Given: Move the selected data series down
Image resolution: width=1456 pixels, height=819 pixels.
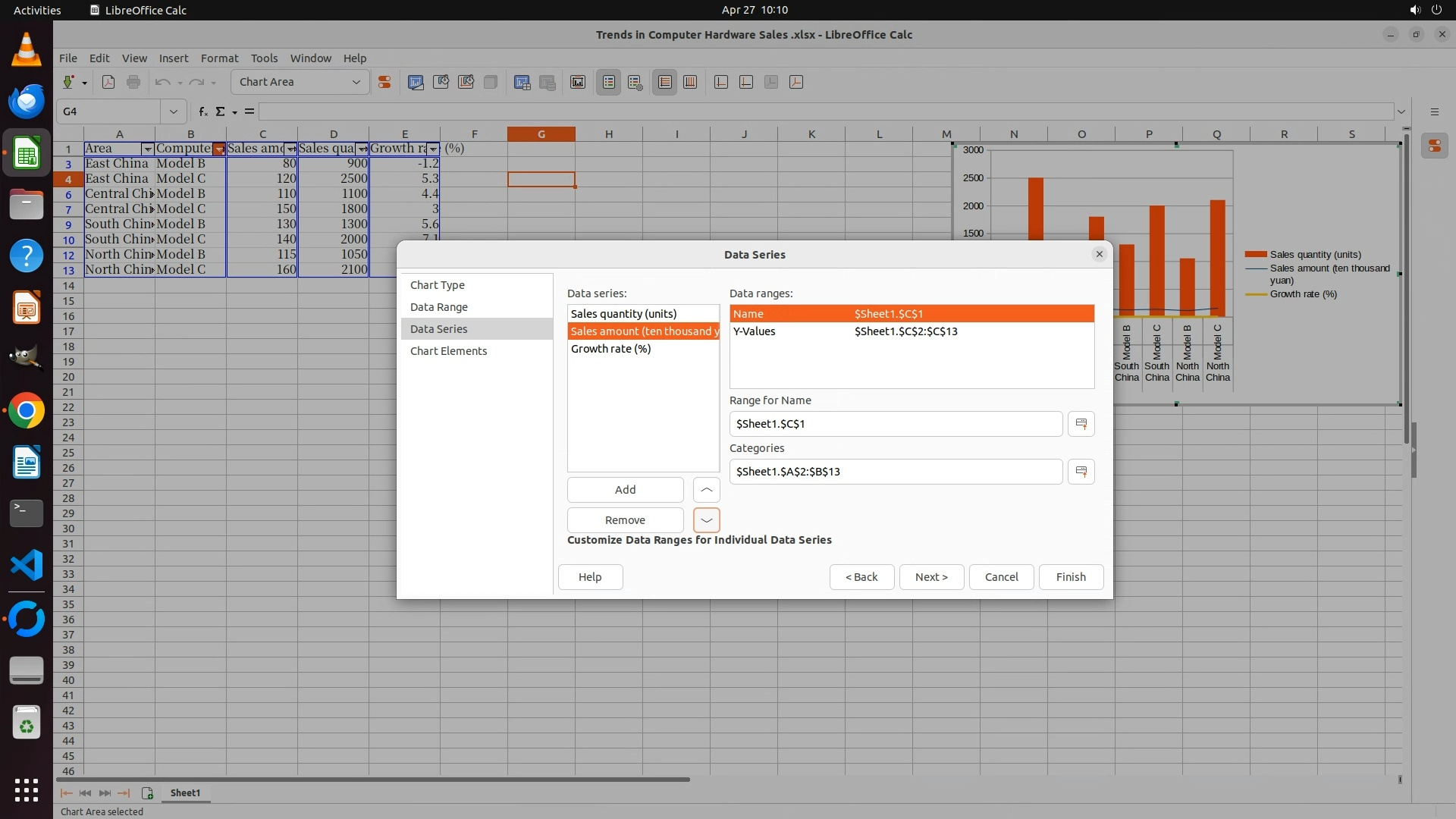Looking at the screenshot, I should coord(706,520).
